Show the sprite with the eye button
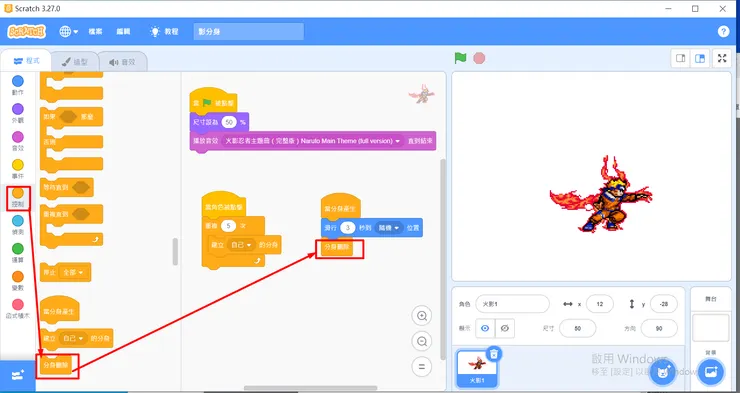The width and height of the screenshot is (740, 393). 485,328
